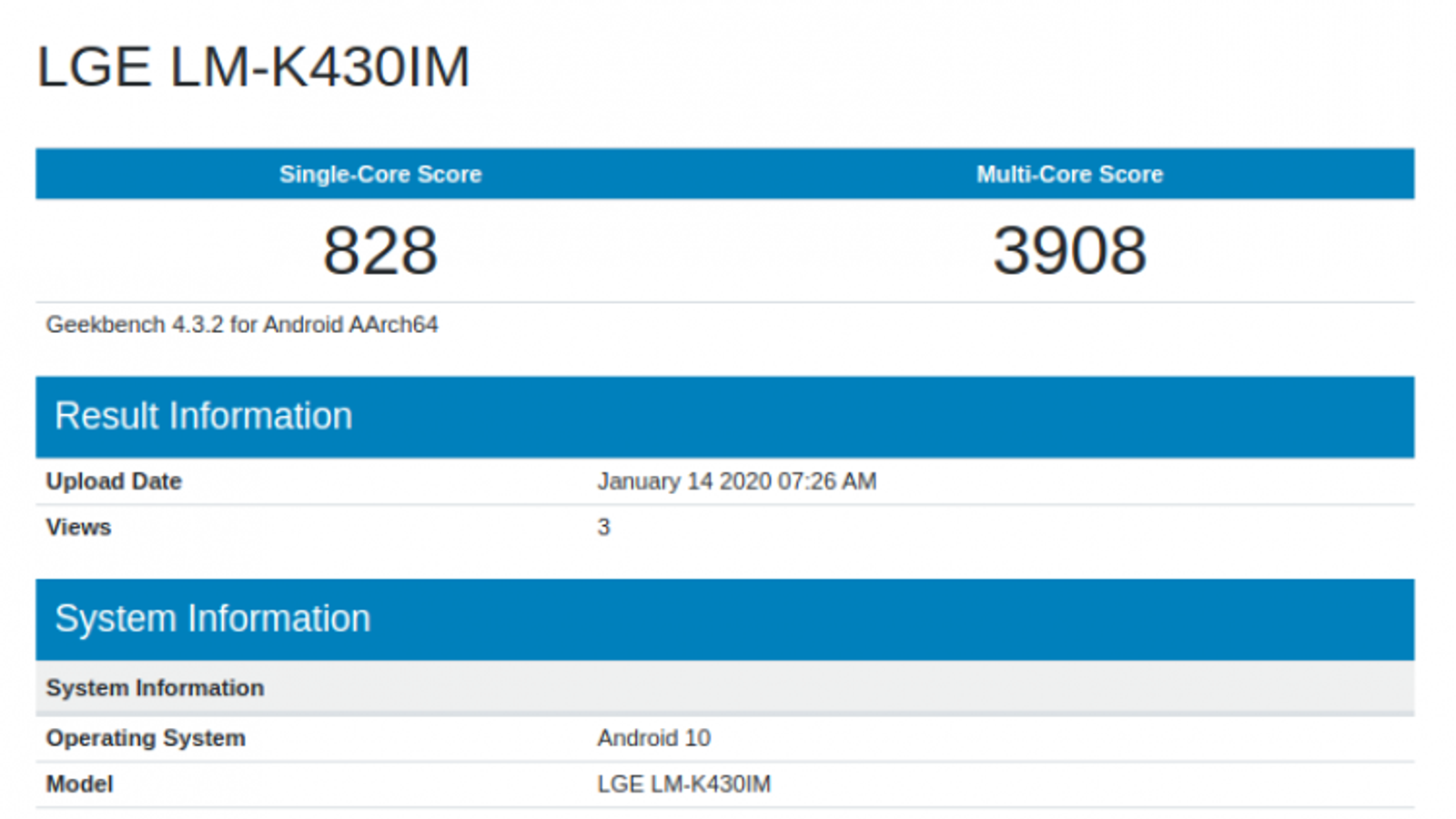Select the Model label

pos(79,784)
